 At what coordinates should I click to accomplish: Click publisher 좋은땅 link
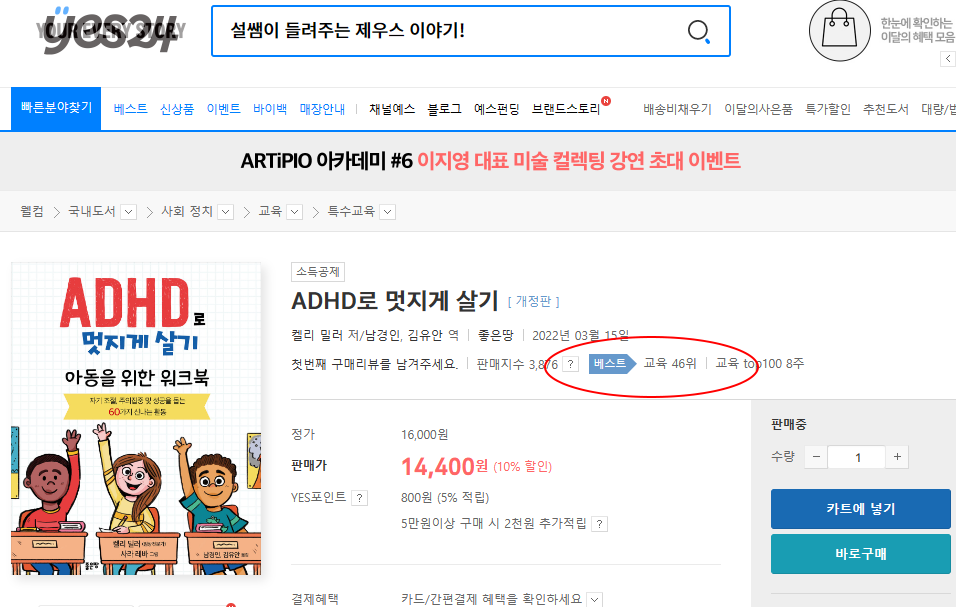pos(496,335)
